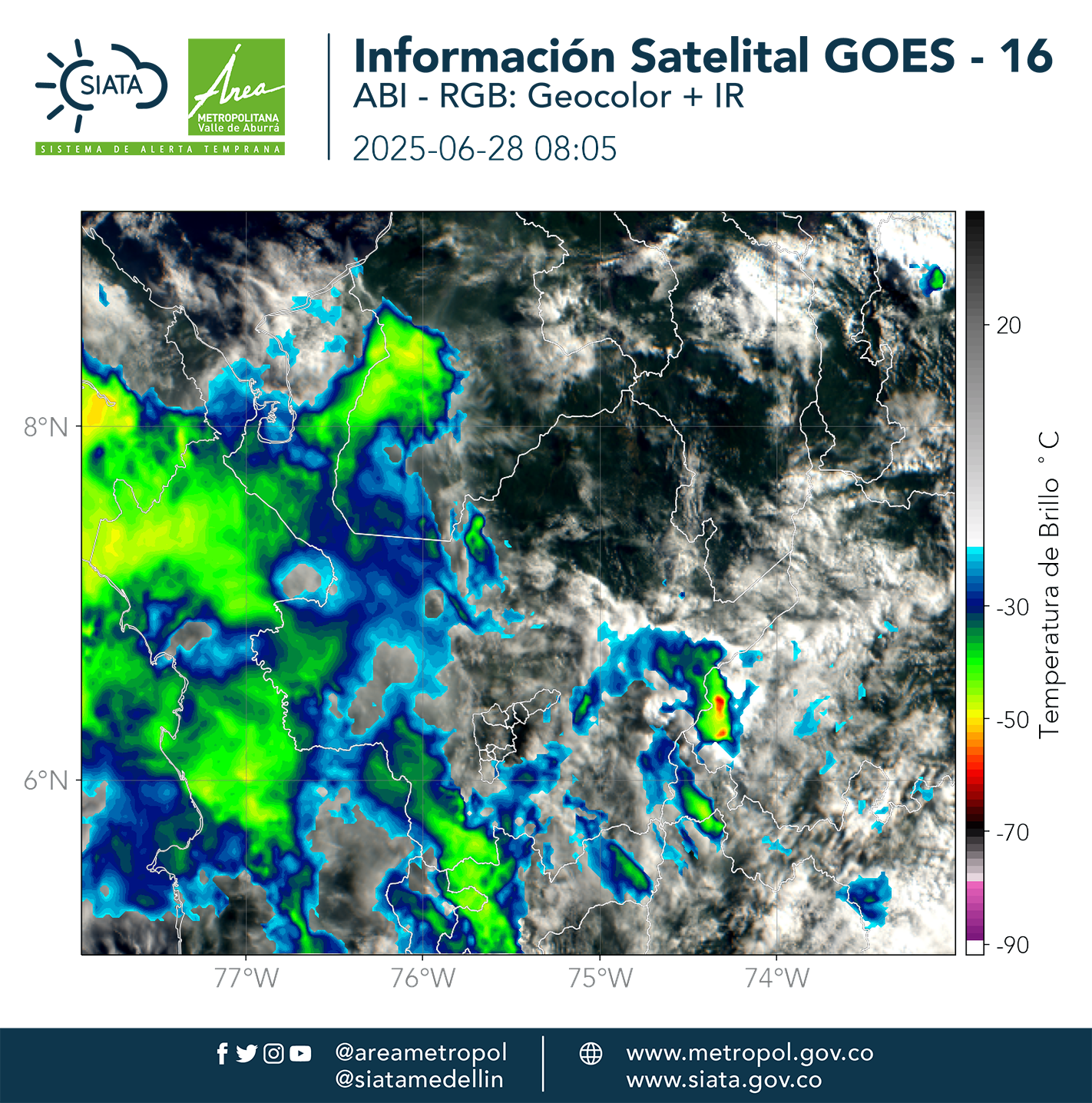This screenshot has width=1092, height=1103.
Task: Open www.metropol.gov.co link
Action: [750, 1052]
